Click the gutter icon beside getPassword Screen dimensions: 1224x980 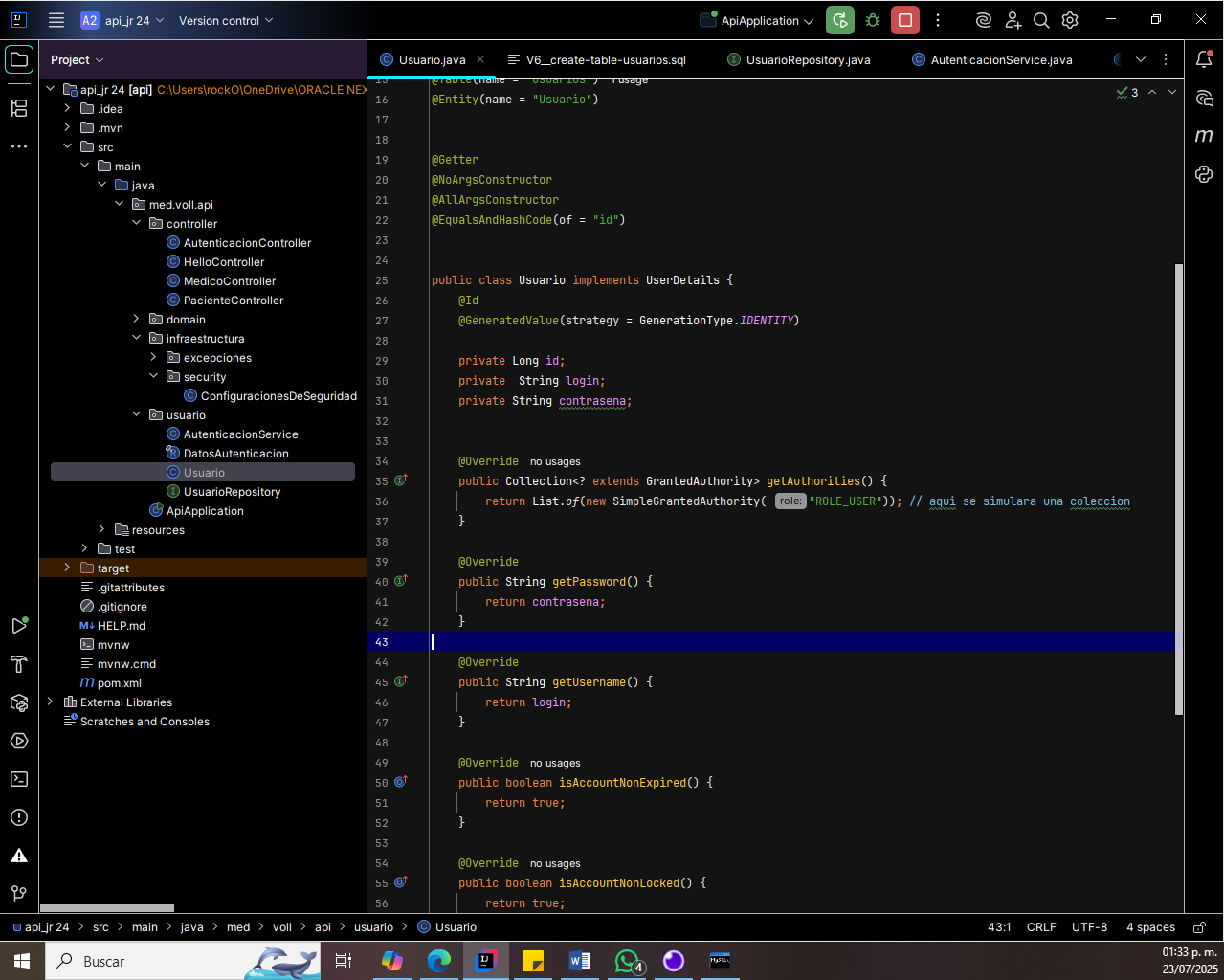(401, 580)
